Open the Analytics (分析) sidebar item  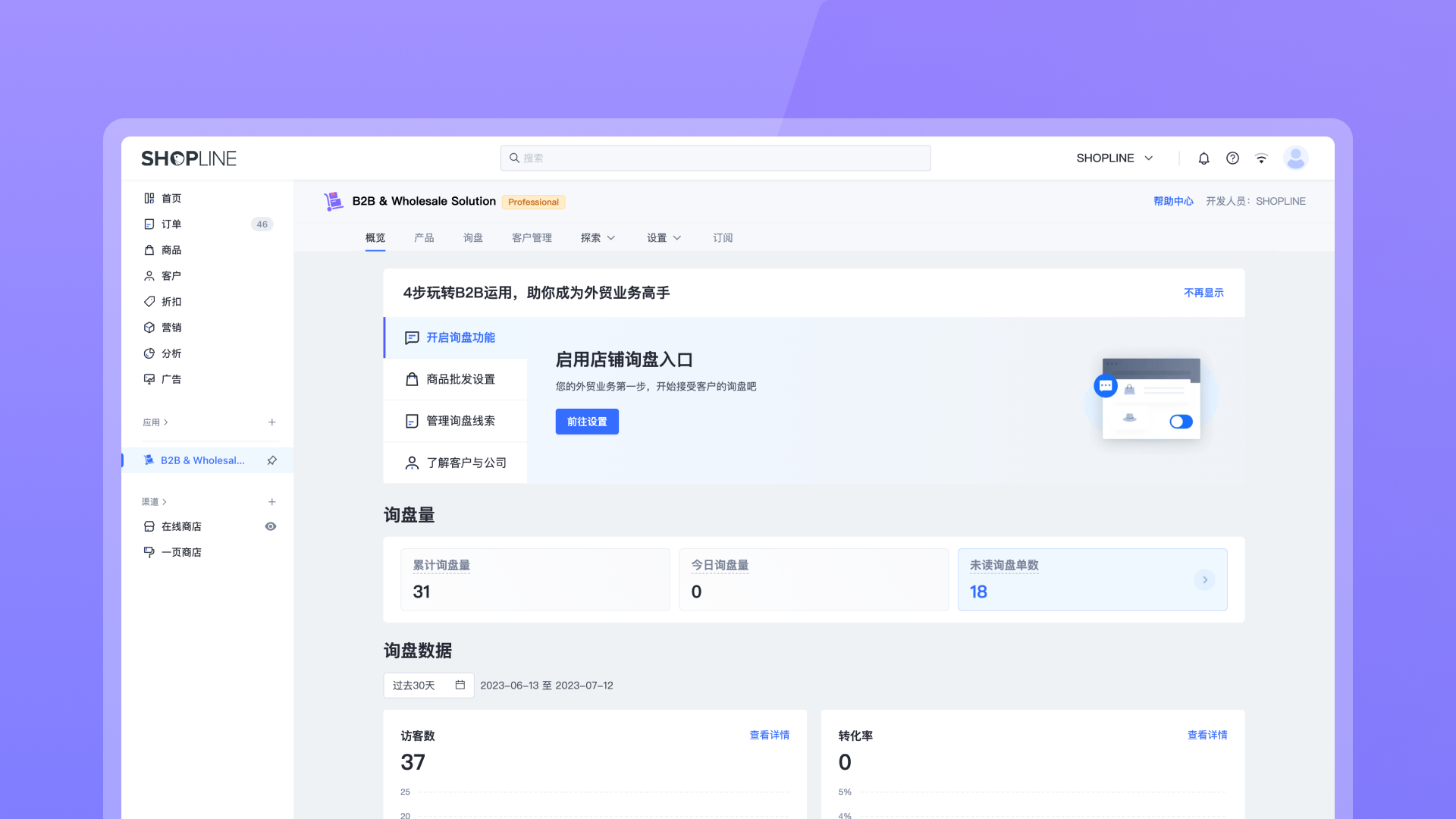171,353
